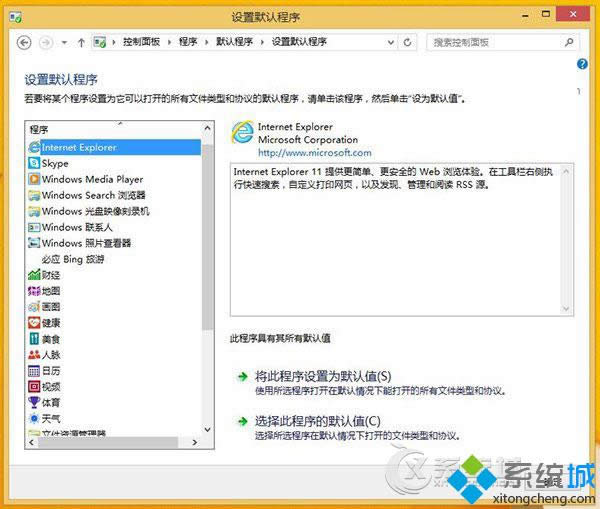The image size is (600, 509).
Task: Click the program list horizontal scrollbar thumb
Action: tap(108, 442)
